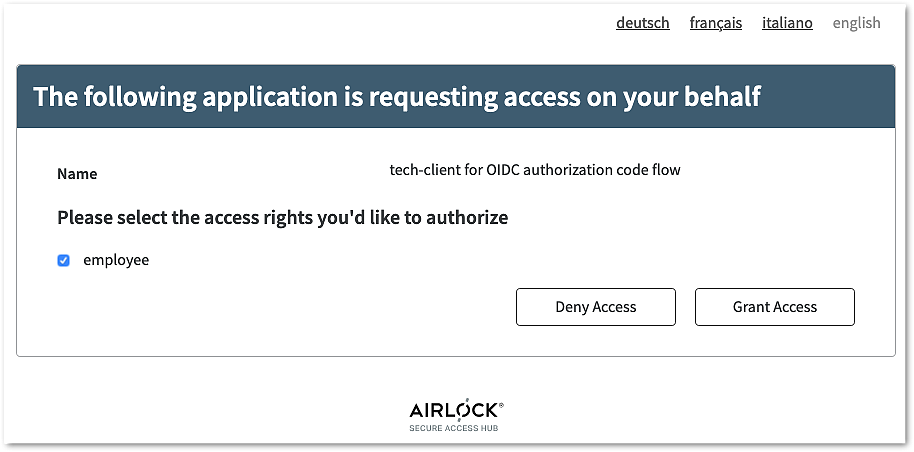Click the Name field label

coord(77,174)
